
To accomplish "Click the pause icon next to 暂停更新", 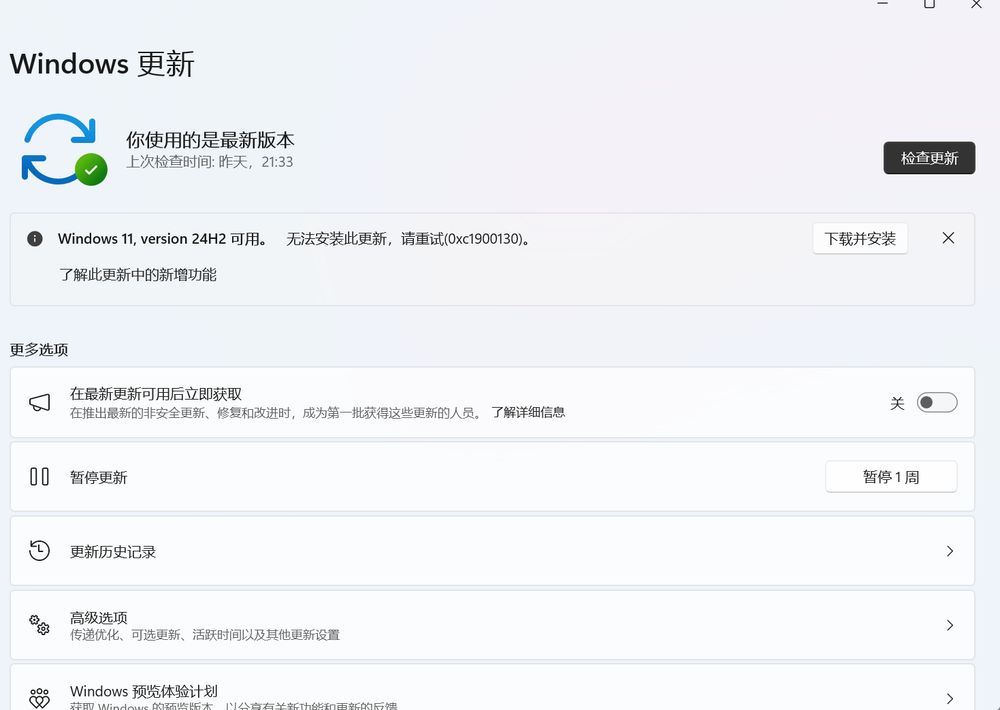I will point(40,477).
